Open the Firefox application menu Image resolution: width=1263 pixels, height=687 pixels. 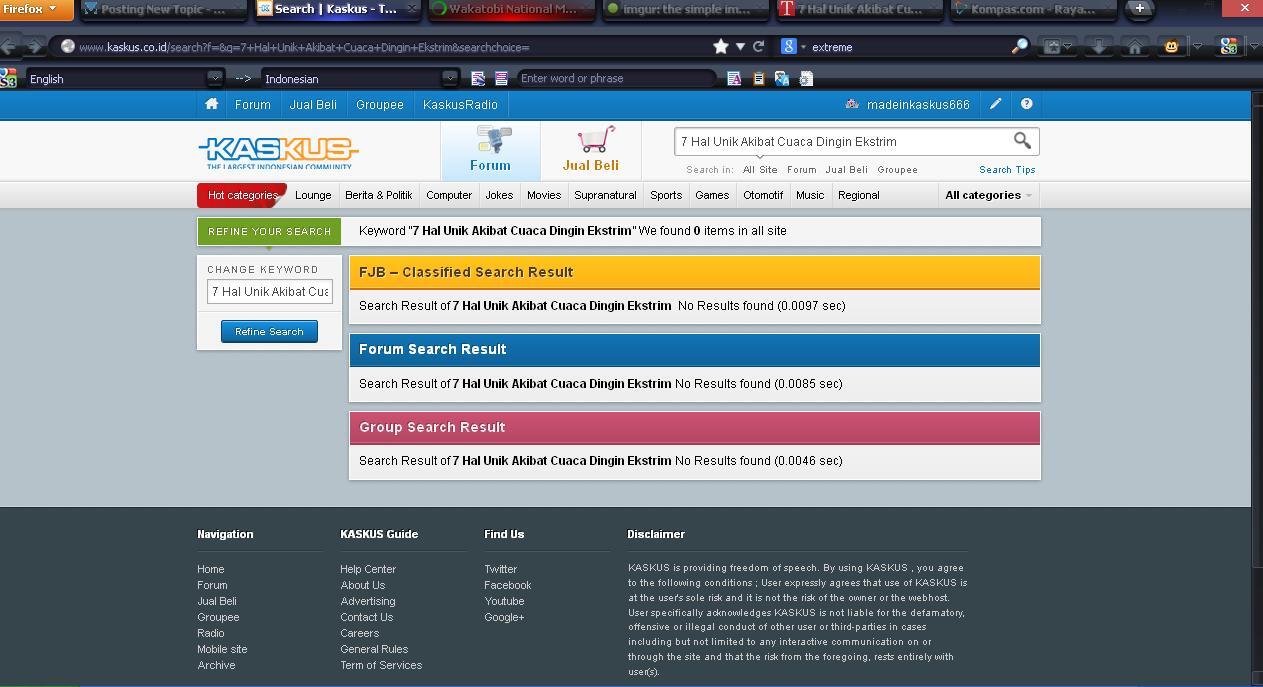(x=36, y=9)
